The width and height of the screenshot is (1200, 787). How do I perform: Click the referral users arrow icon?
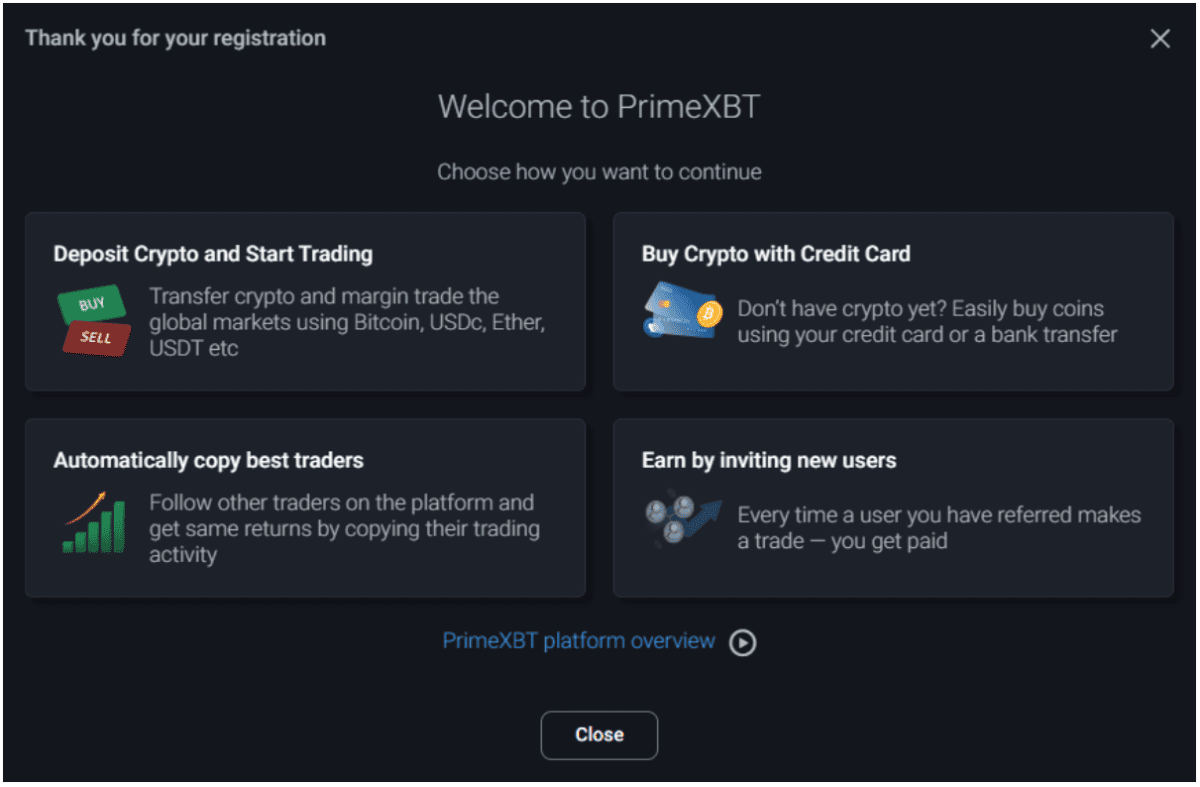[x=682, y=520]
